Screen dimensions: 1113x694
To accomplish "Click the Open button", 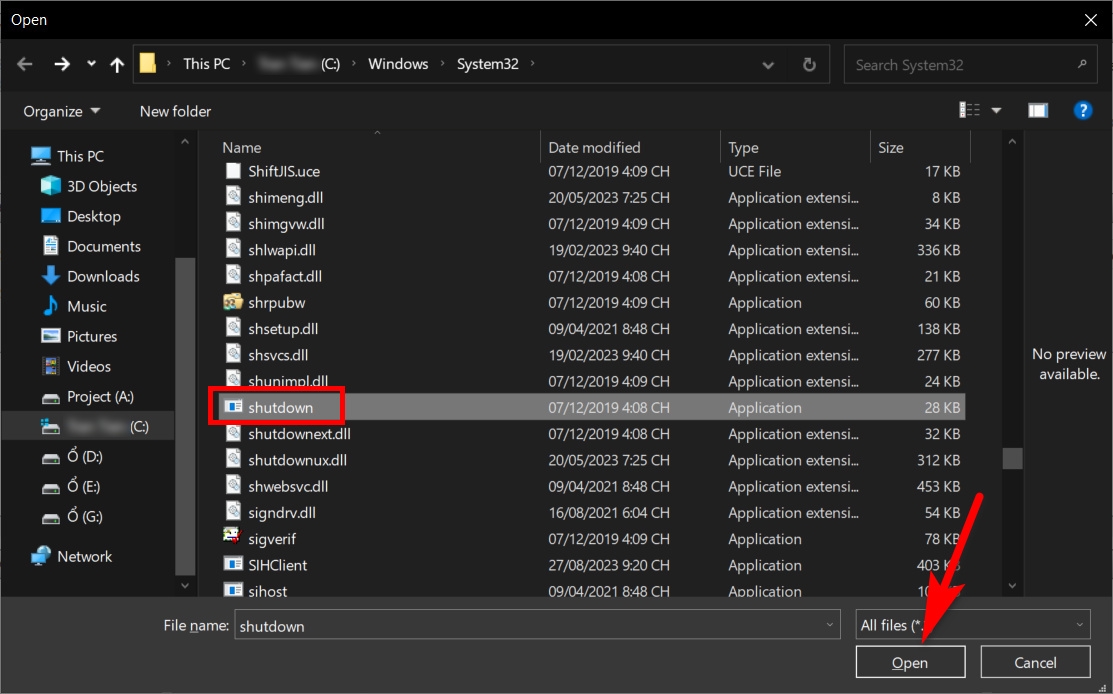I will (910, 662).
